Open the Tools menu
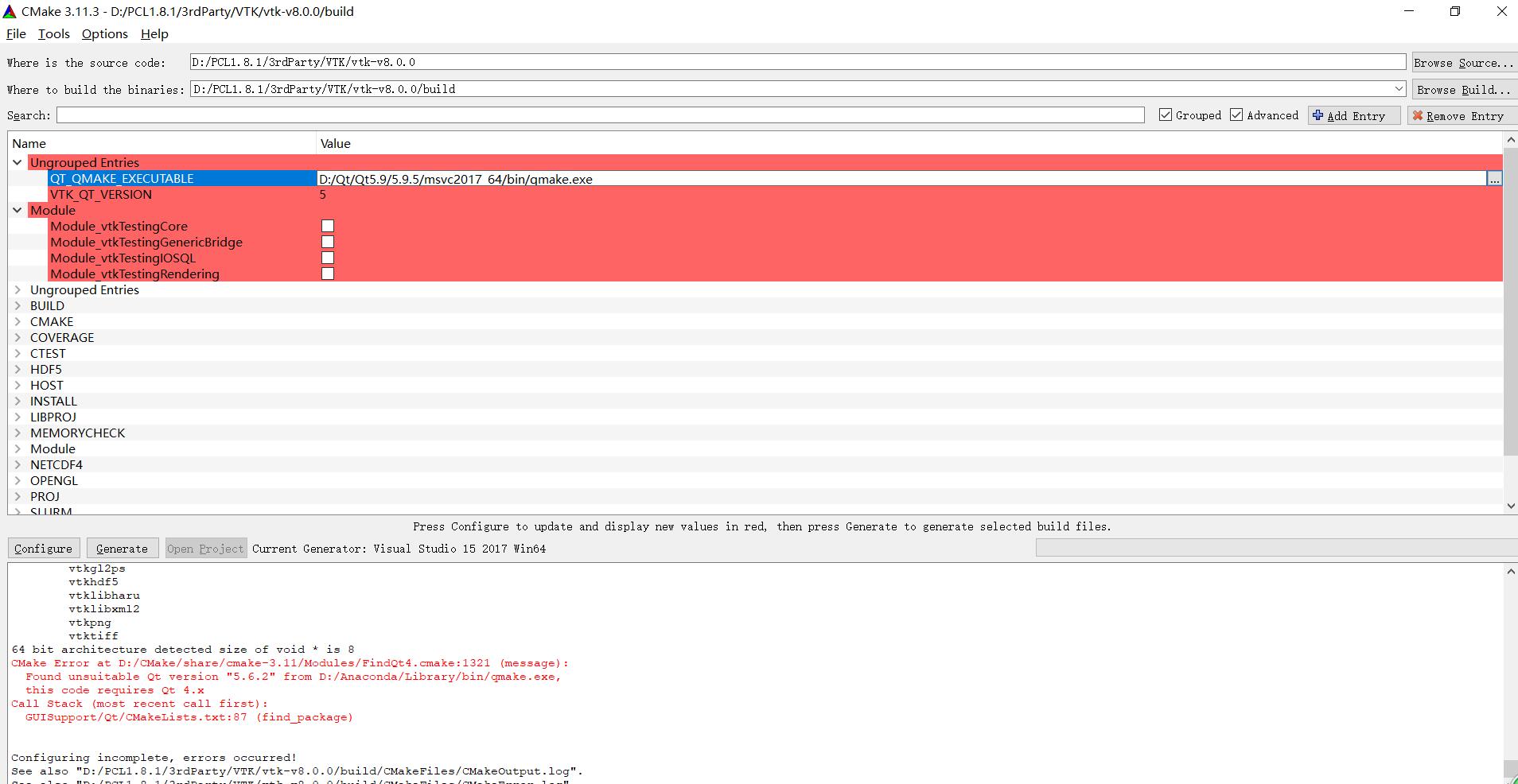Screen dimensions: 1518x784 pos(53,33)
